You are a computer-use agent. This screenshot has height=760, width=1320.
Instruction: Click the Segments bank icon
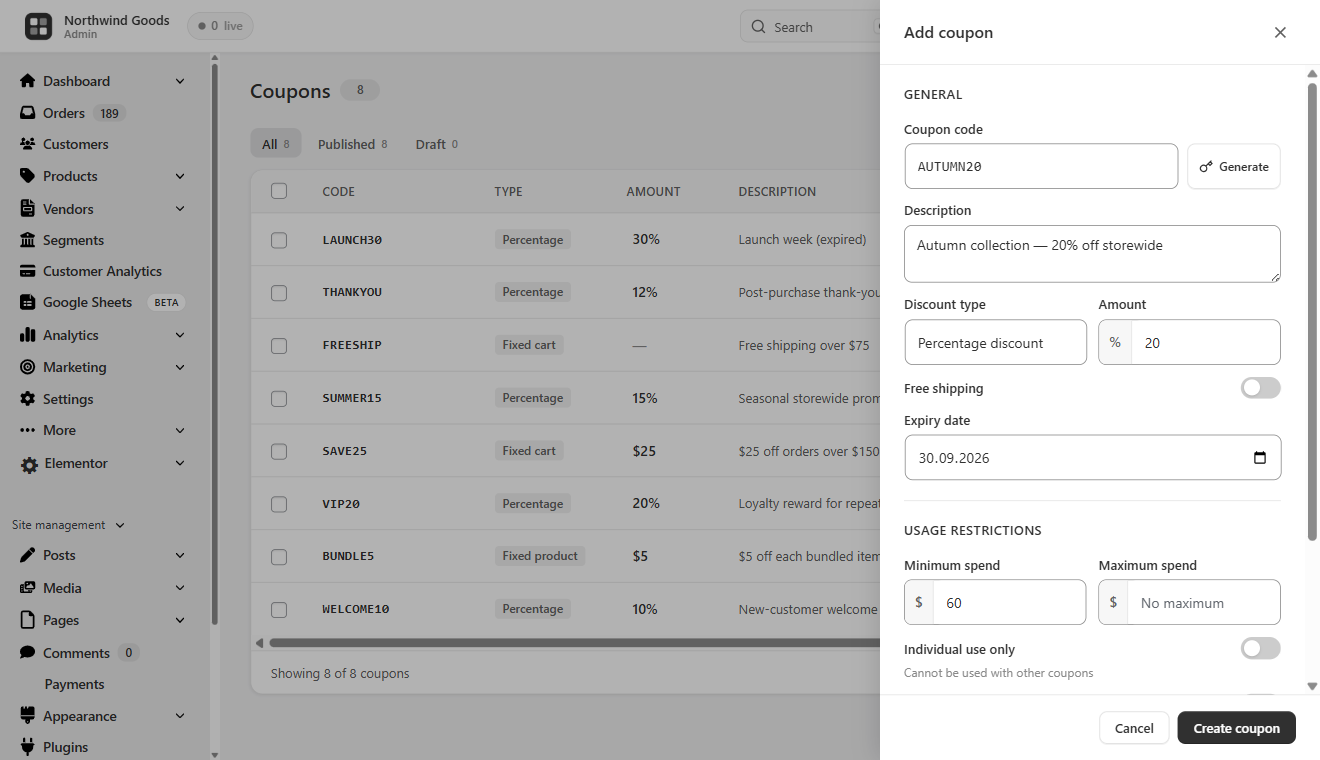point(28,240)
